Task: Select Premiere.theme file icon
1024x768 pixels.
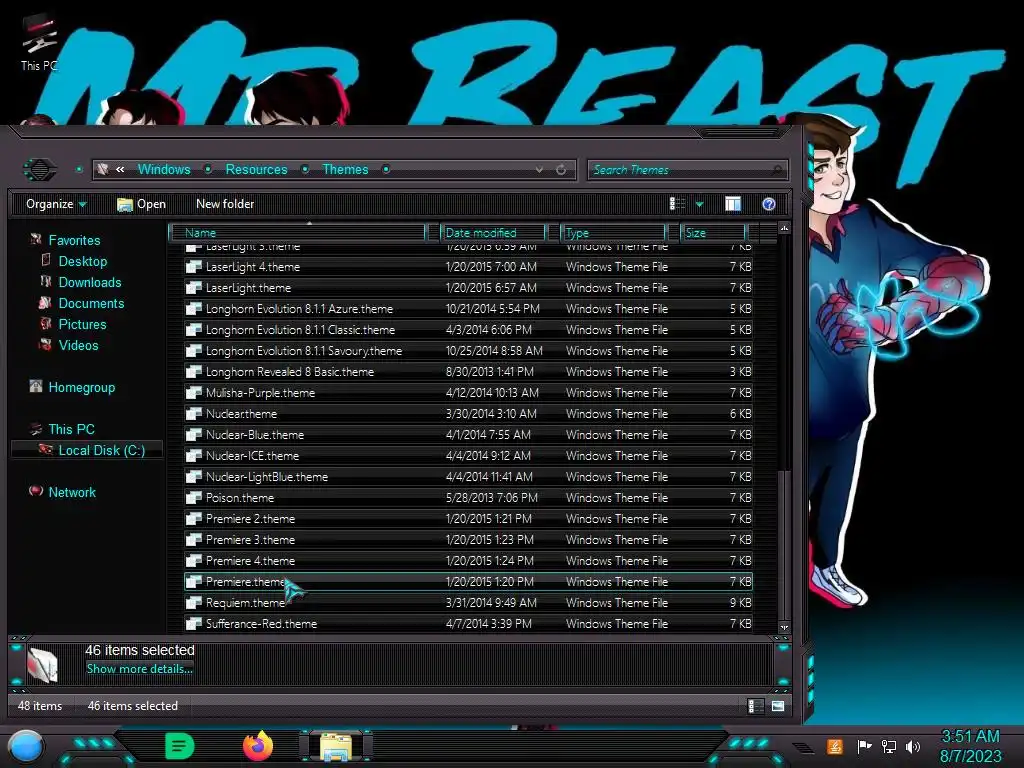Action: point(193,581)
